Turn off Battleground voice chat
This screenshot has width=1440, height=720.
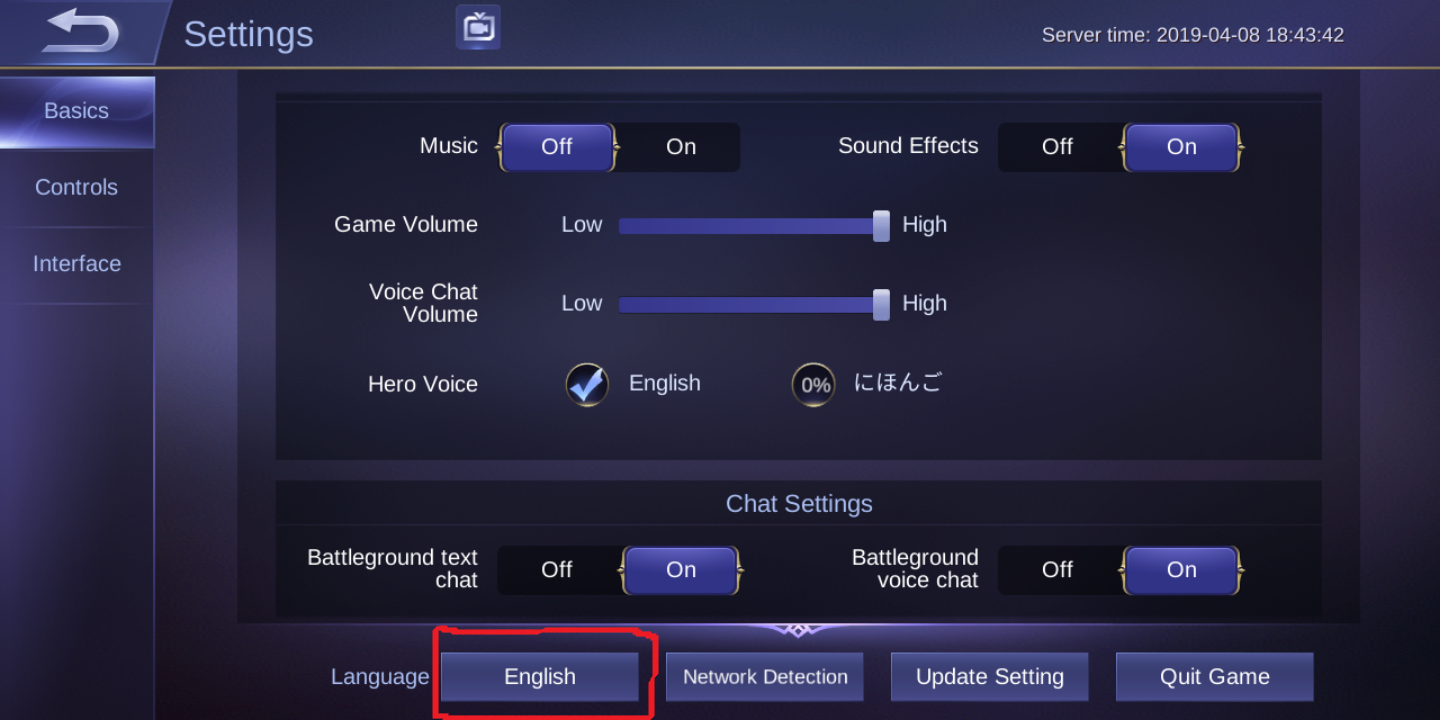(1057, 570)
